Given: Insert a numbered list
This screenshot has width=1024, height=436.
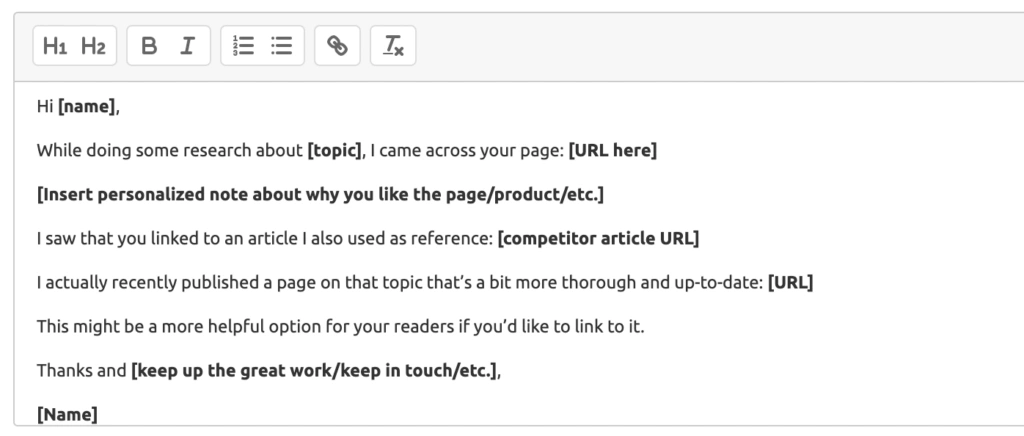Looking at the screenshot, I should pos(243,46).
